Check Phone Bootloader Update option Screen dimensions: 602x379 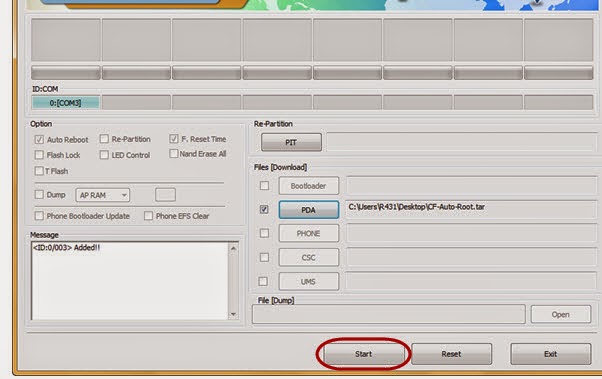(39, 216)
